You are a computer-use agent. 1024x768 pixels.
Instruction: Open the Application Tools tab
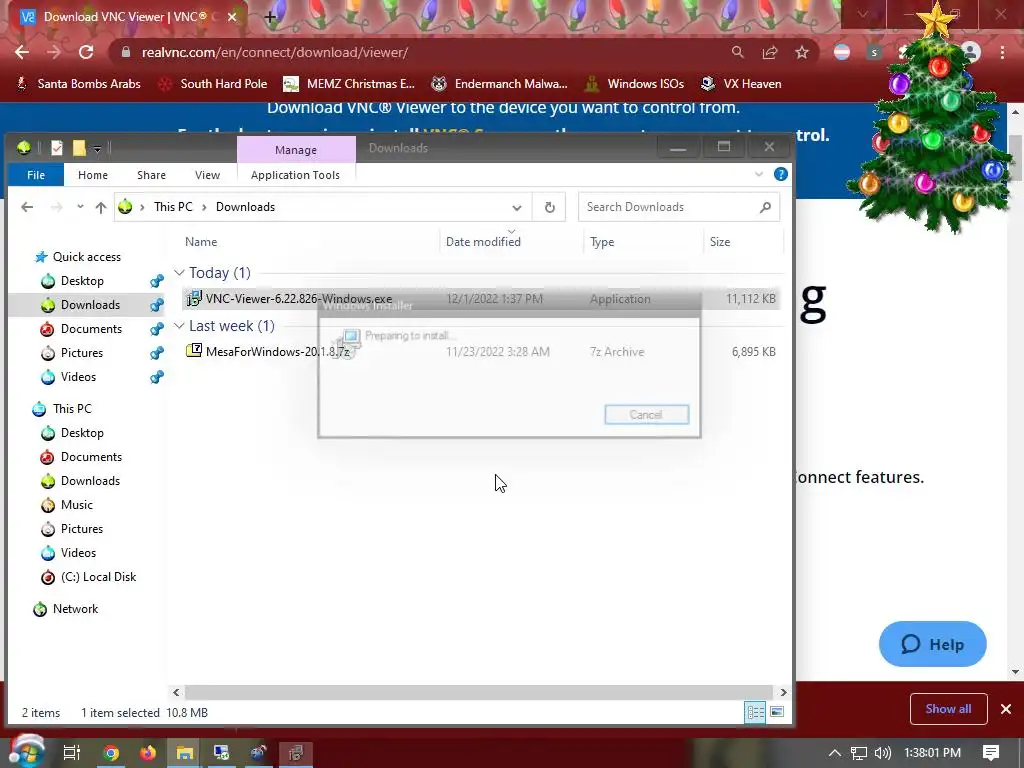click(295, 175)
